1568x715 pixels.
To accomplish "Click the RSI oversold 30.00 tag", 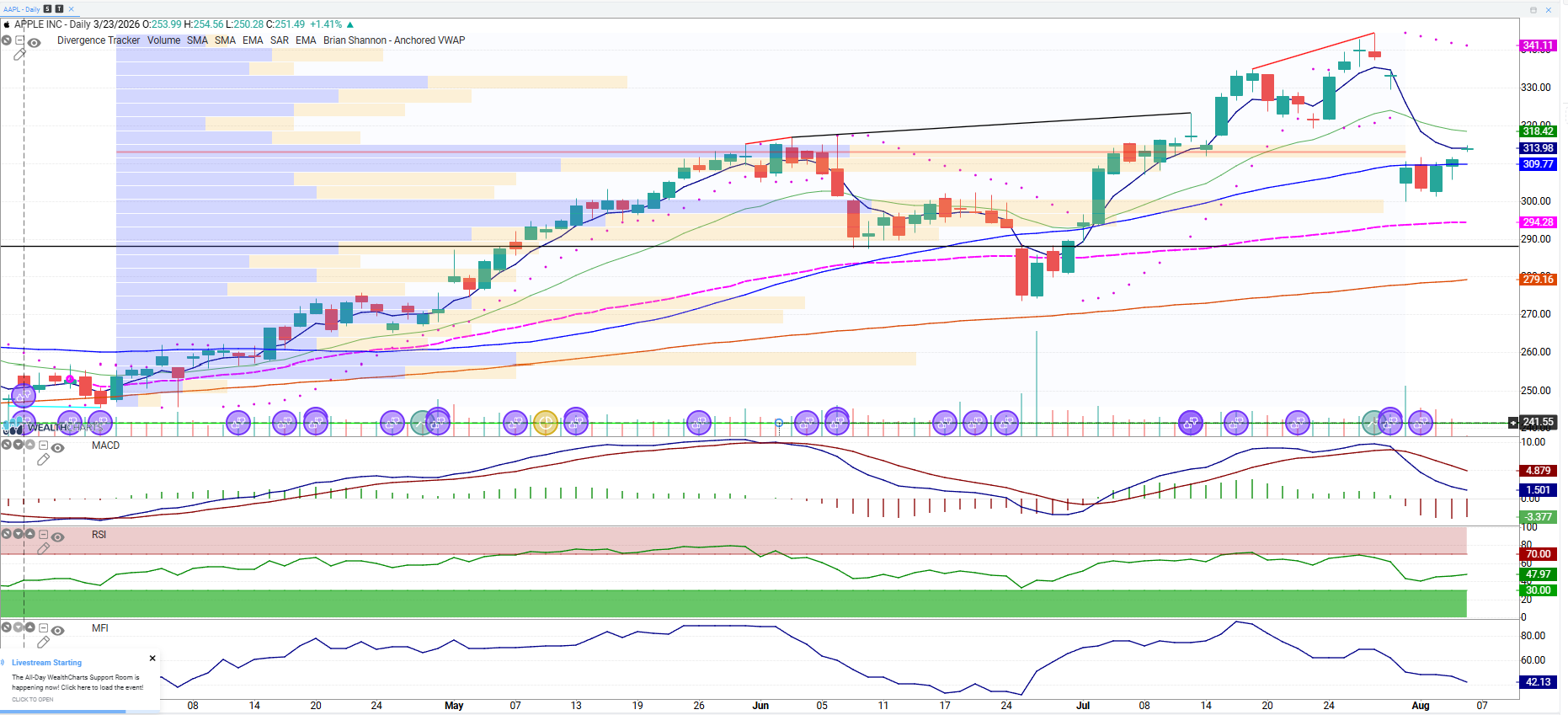I will [x=1538, y=590].
